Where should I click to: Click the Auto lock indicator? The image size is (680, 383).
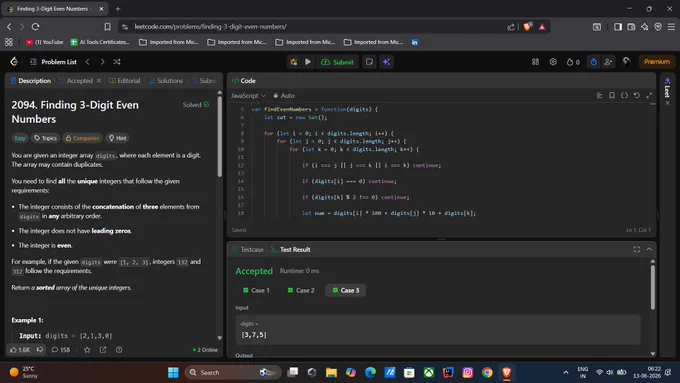[284, 95]
